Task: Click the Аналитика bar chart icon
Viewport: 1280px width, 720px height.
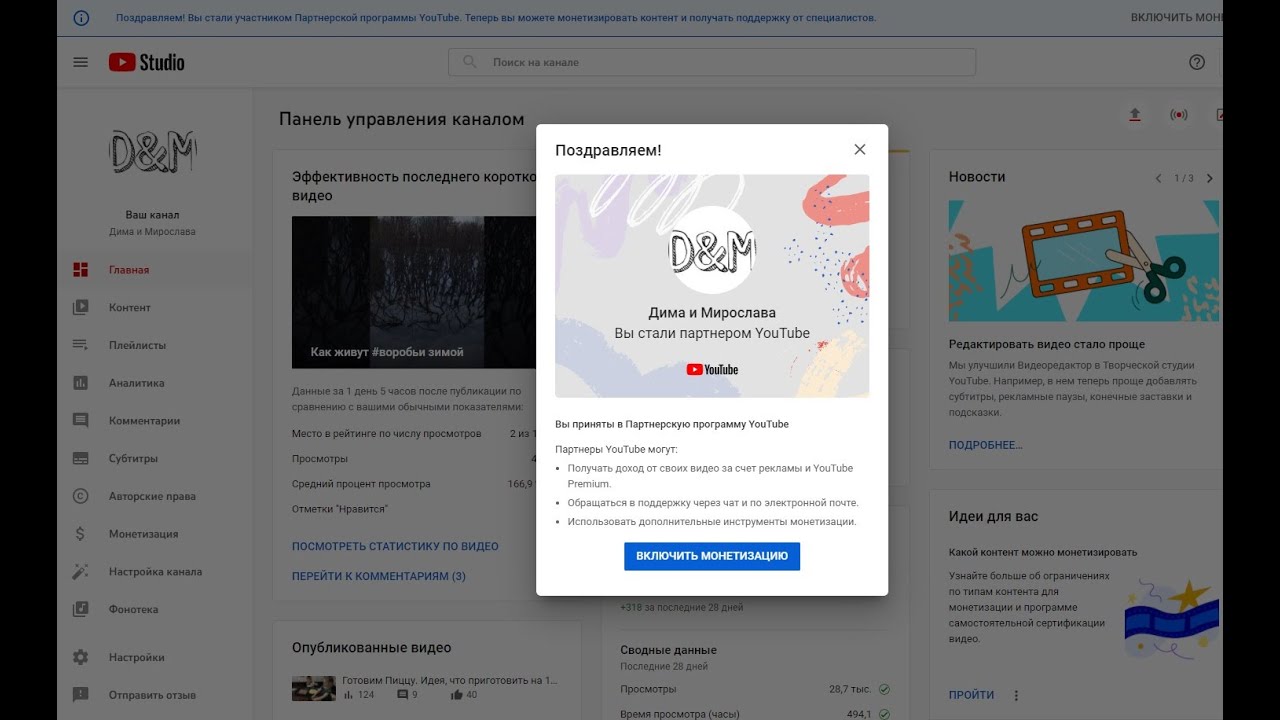Action: tap(81, 383)
